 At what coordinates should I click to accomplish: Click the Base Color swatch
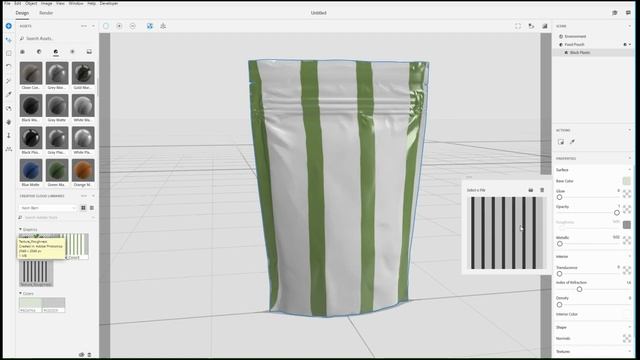pos(627,181)
